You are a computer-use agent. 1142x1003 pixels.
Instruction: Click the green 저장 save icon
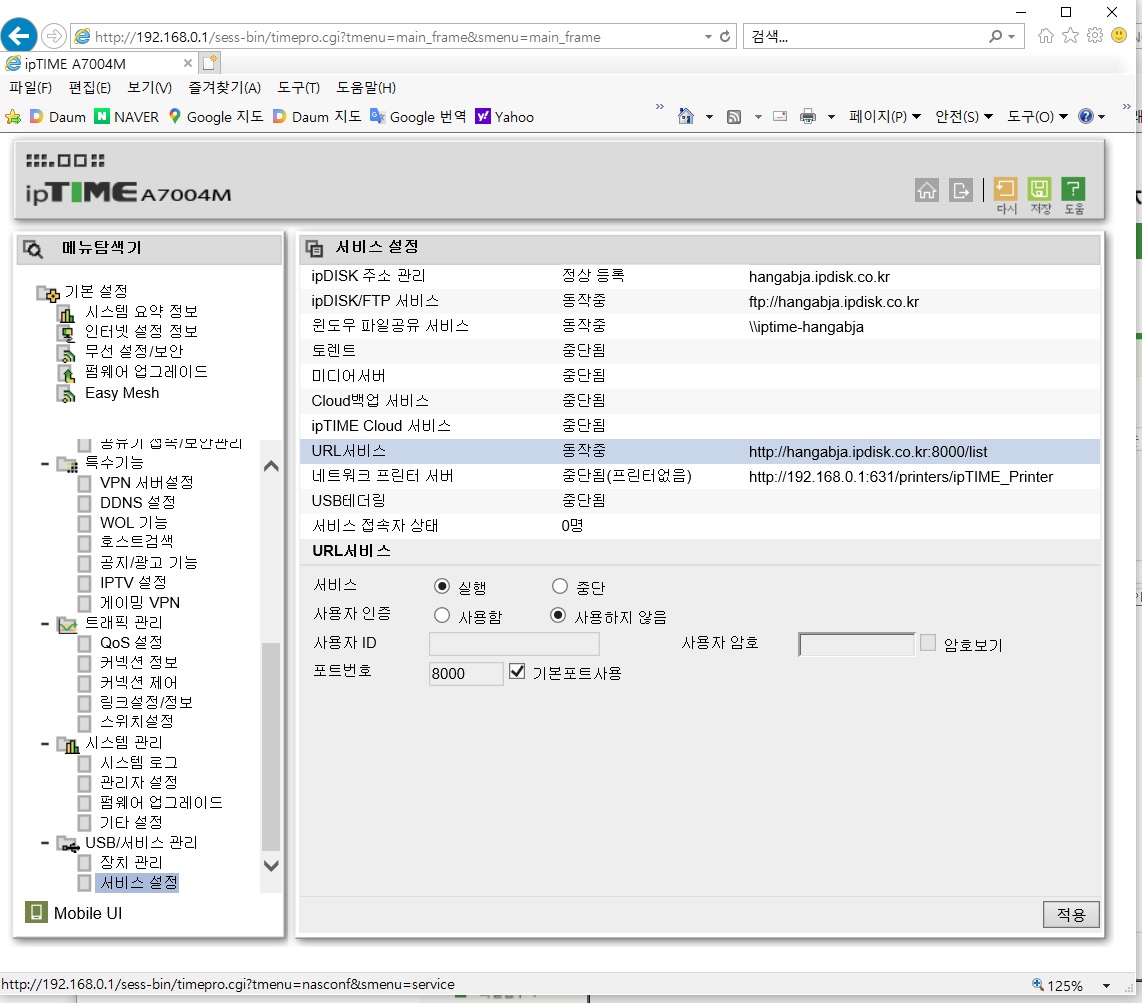1039,189
